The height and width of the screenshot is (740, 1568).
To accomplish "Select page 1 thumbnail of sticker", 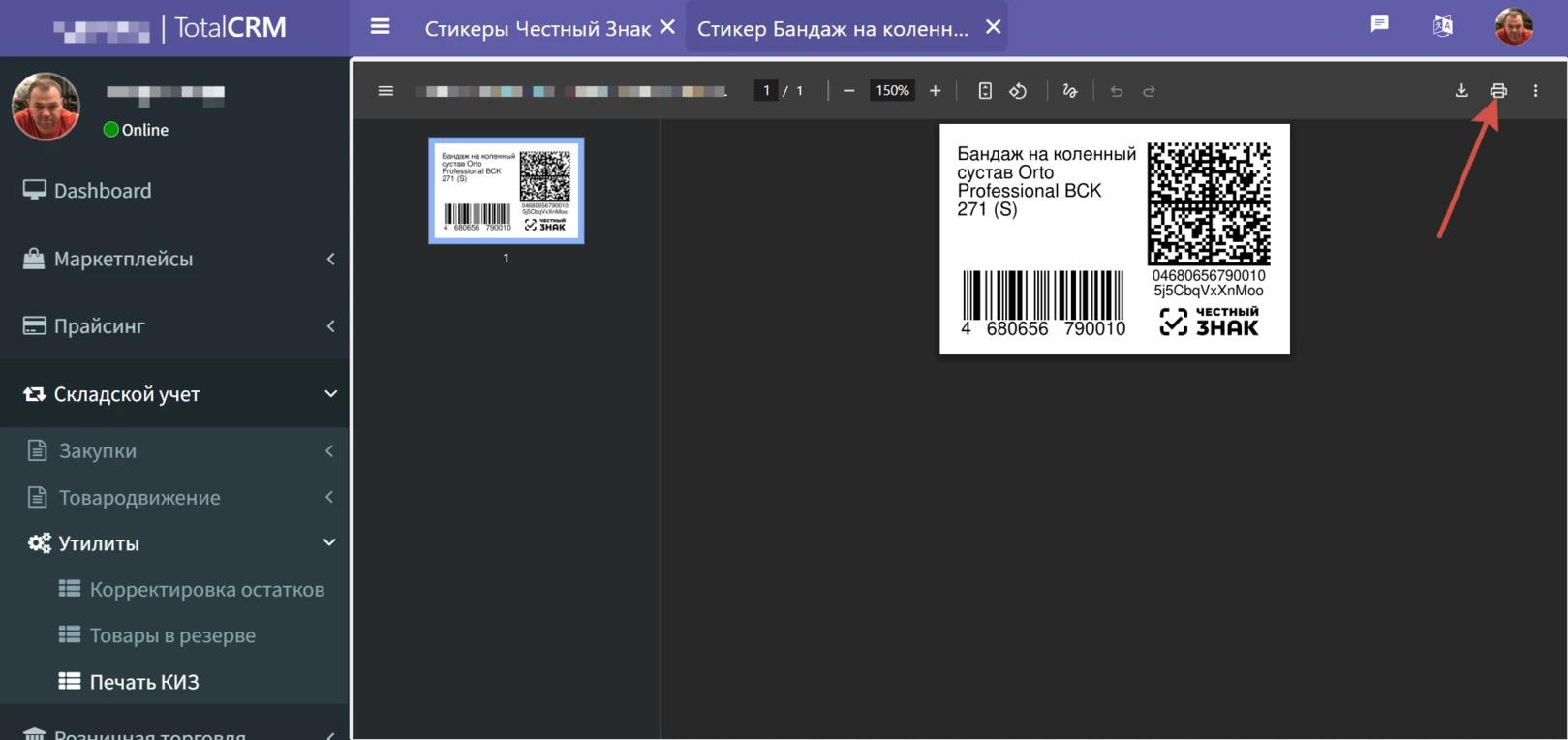I will click(x=506, y=191).
